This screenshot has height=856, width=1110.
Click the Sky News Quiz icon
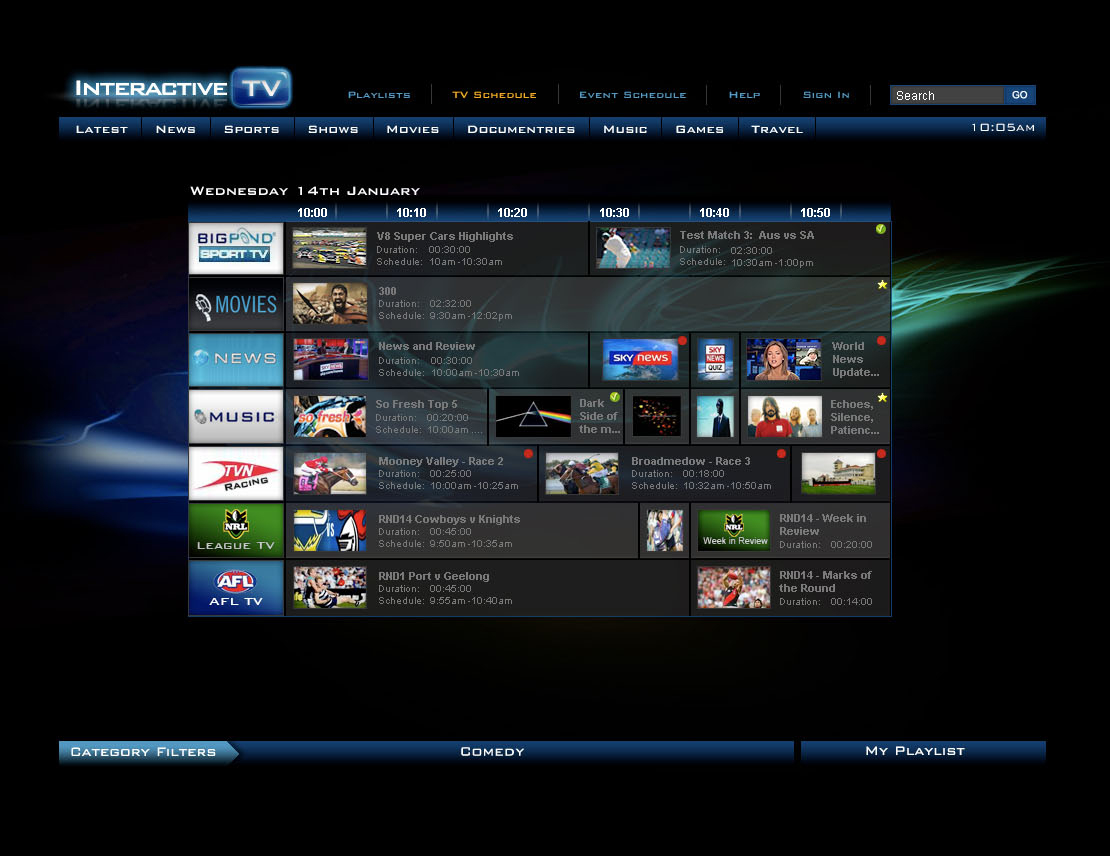click(x=714, y=358)
